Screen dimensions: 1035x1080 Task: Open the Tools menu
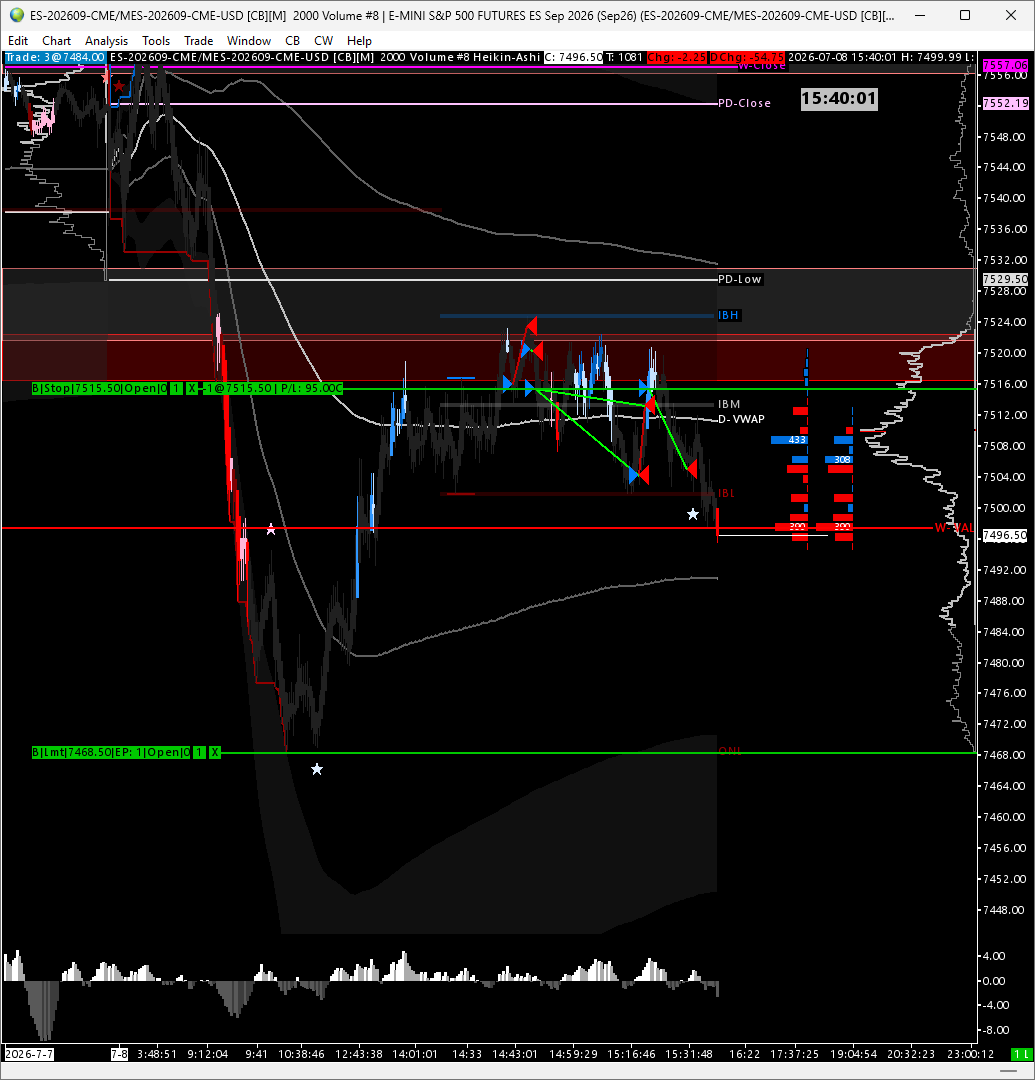click(x=156, y=41)
